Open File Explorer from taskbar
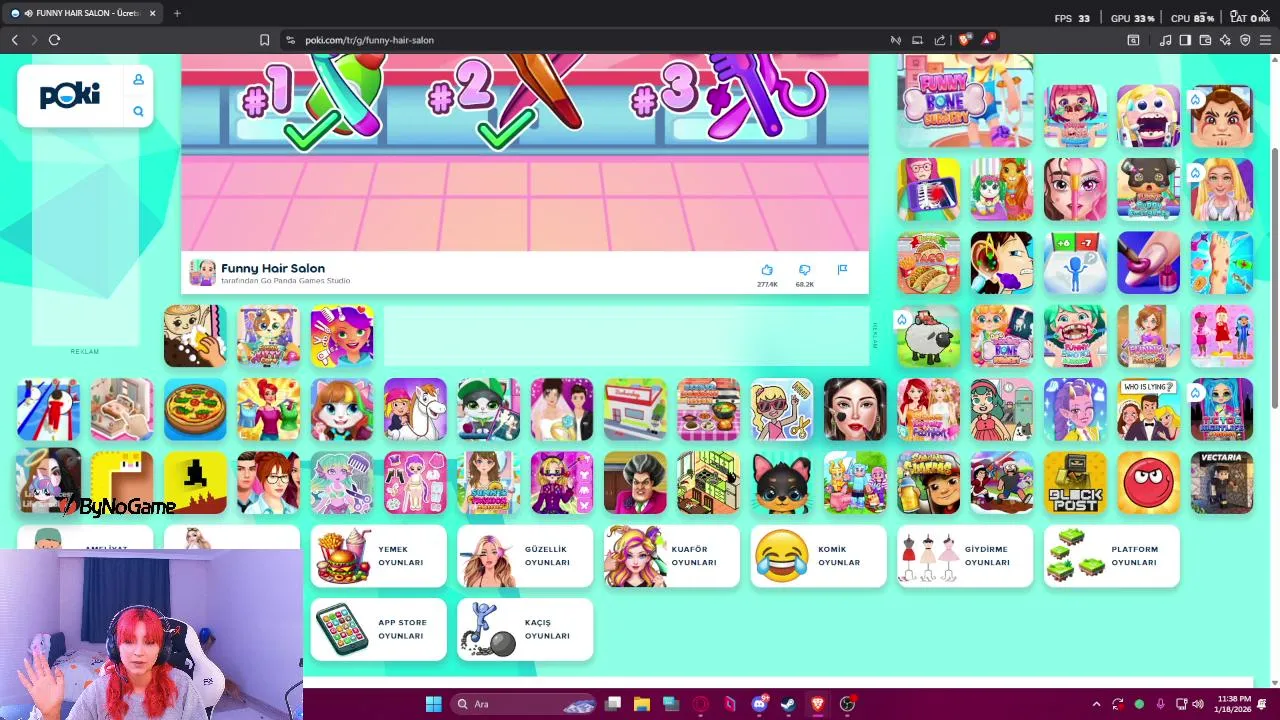1280x720 pixels. pos(642,704)
